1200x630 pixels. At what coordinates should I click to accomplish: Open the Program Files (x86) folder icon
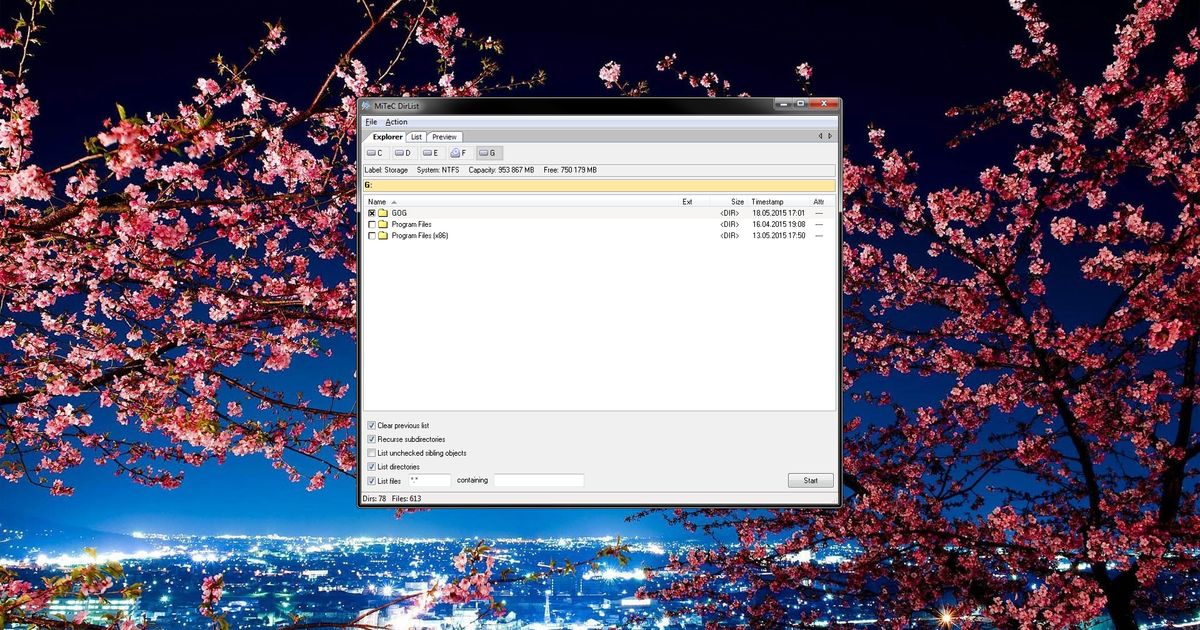coord(382,235)
